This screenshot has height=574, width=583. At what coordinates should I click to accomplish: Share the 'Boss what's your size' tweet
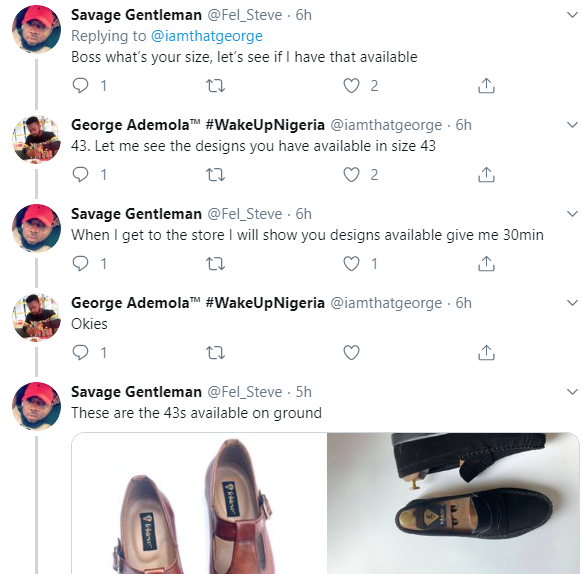click(486, 86)
